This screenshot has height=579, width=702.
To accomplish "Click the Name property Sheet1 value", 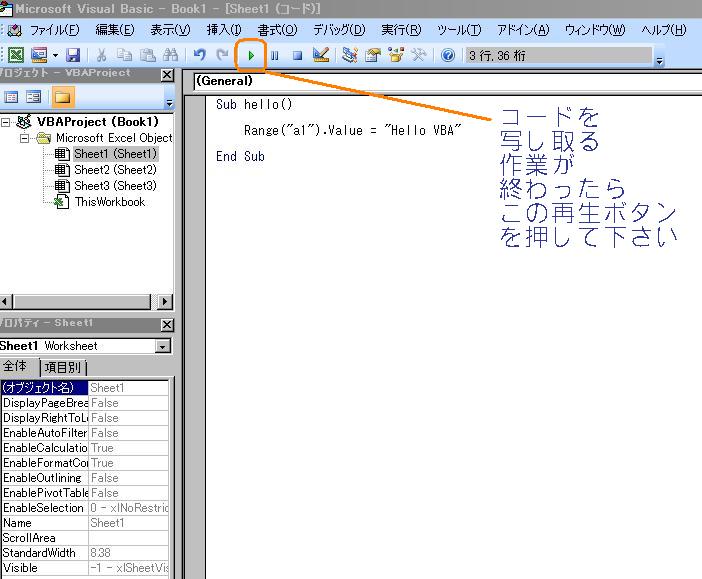I will coord(128,523).
